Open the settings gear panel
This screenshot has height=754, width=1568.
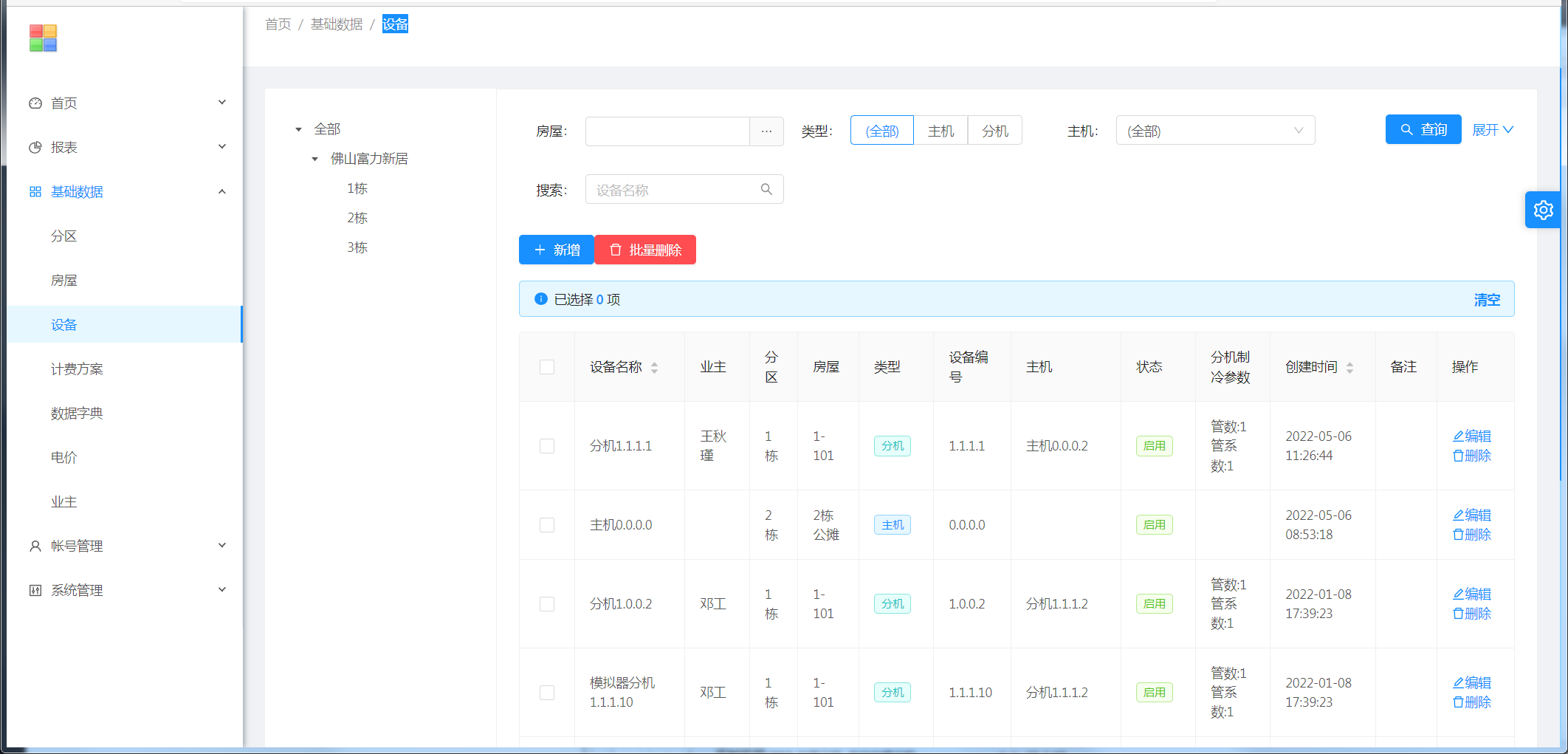(x=1543, y=210)
